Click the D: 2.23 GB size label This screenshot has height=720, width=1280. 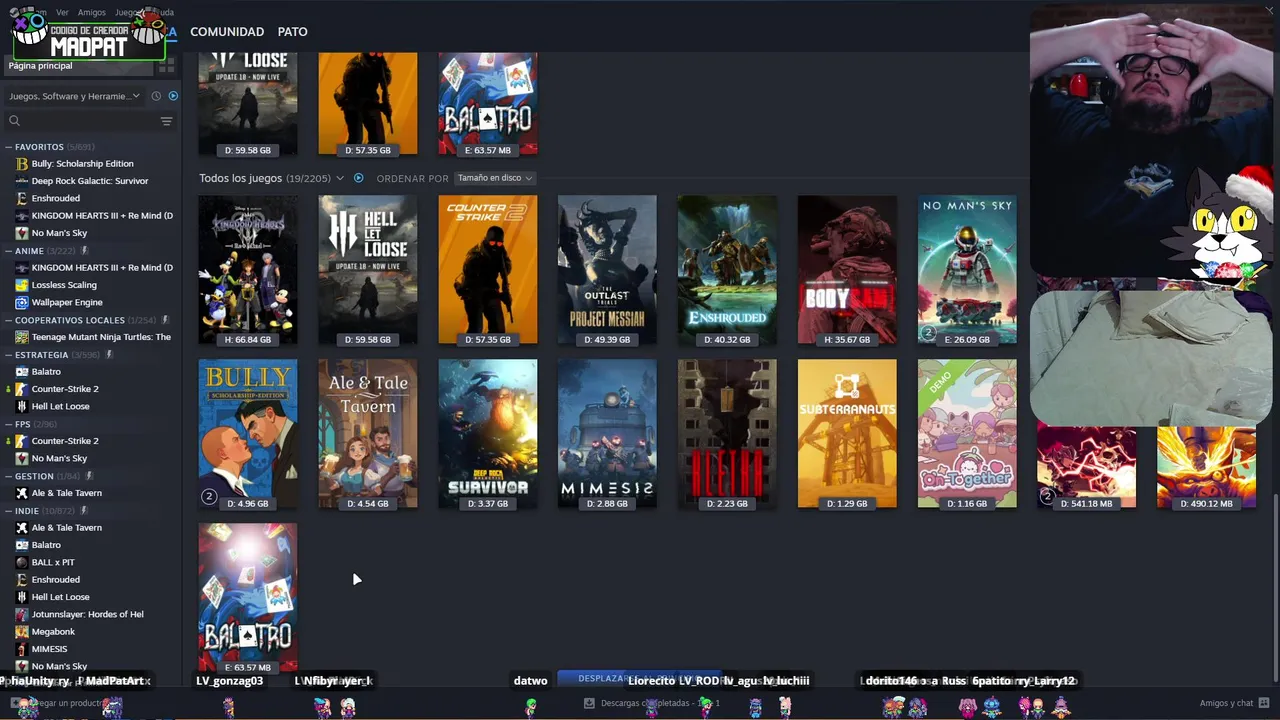click(x=727, y=504)
